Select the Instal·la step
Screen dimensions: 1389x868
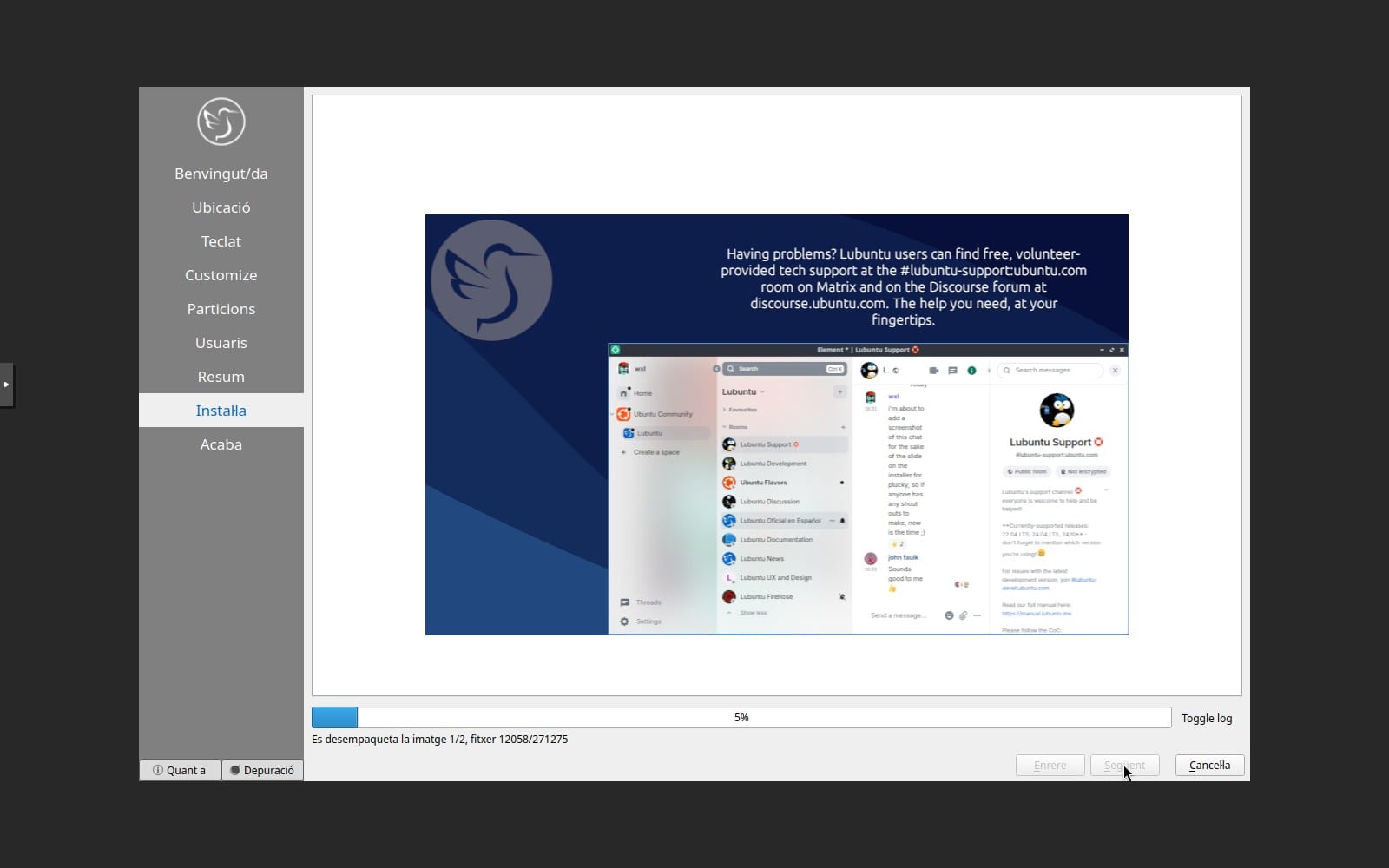(x=221, y=411)
